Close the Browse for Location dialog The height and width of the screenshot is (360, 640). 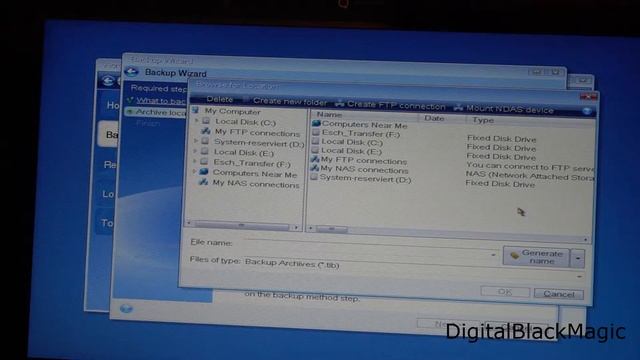pyautogui.click(x=589, y=96)
